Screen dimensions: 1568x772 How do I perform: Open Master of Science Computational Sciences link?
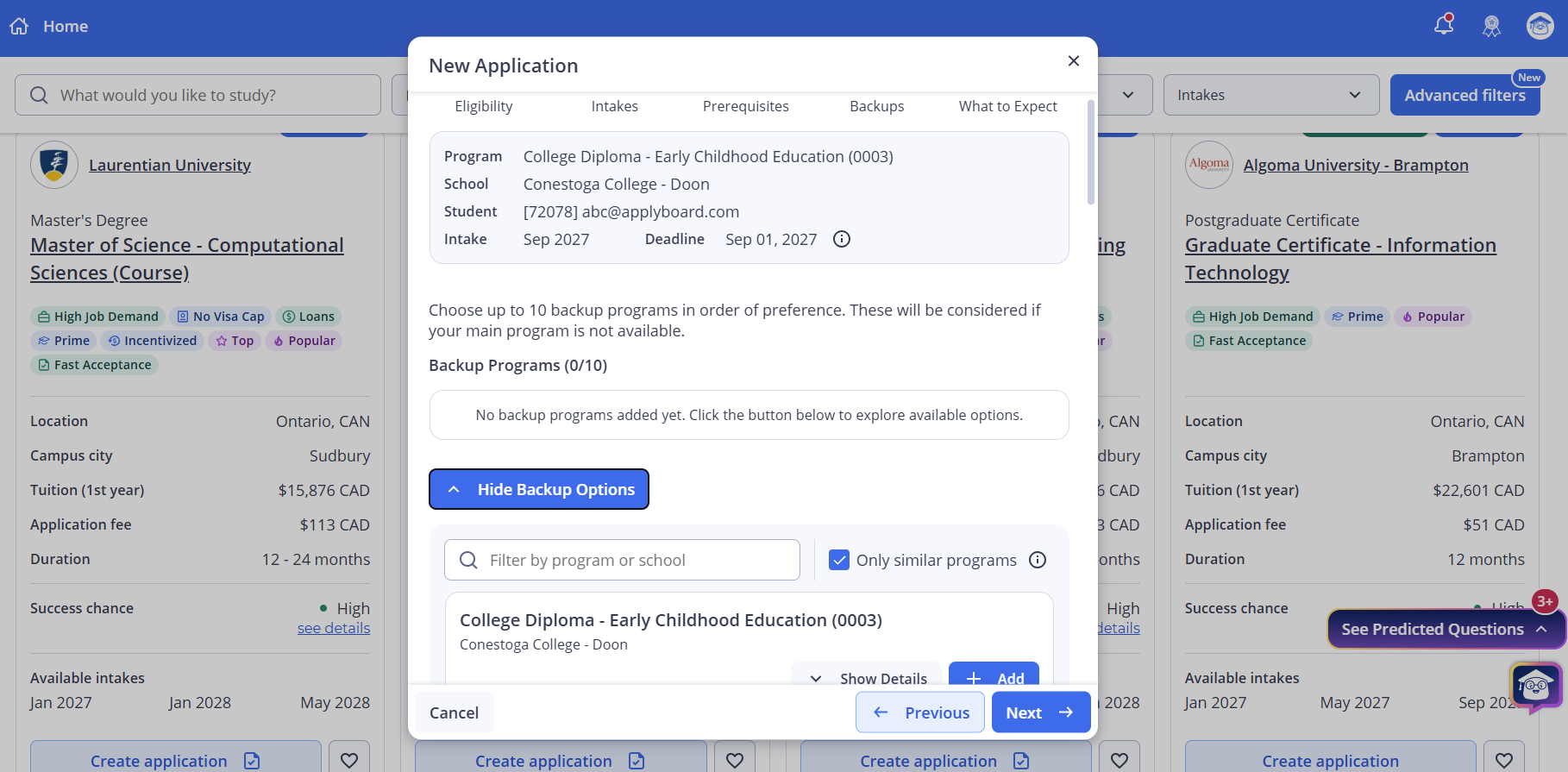tap(187, 259)
